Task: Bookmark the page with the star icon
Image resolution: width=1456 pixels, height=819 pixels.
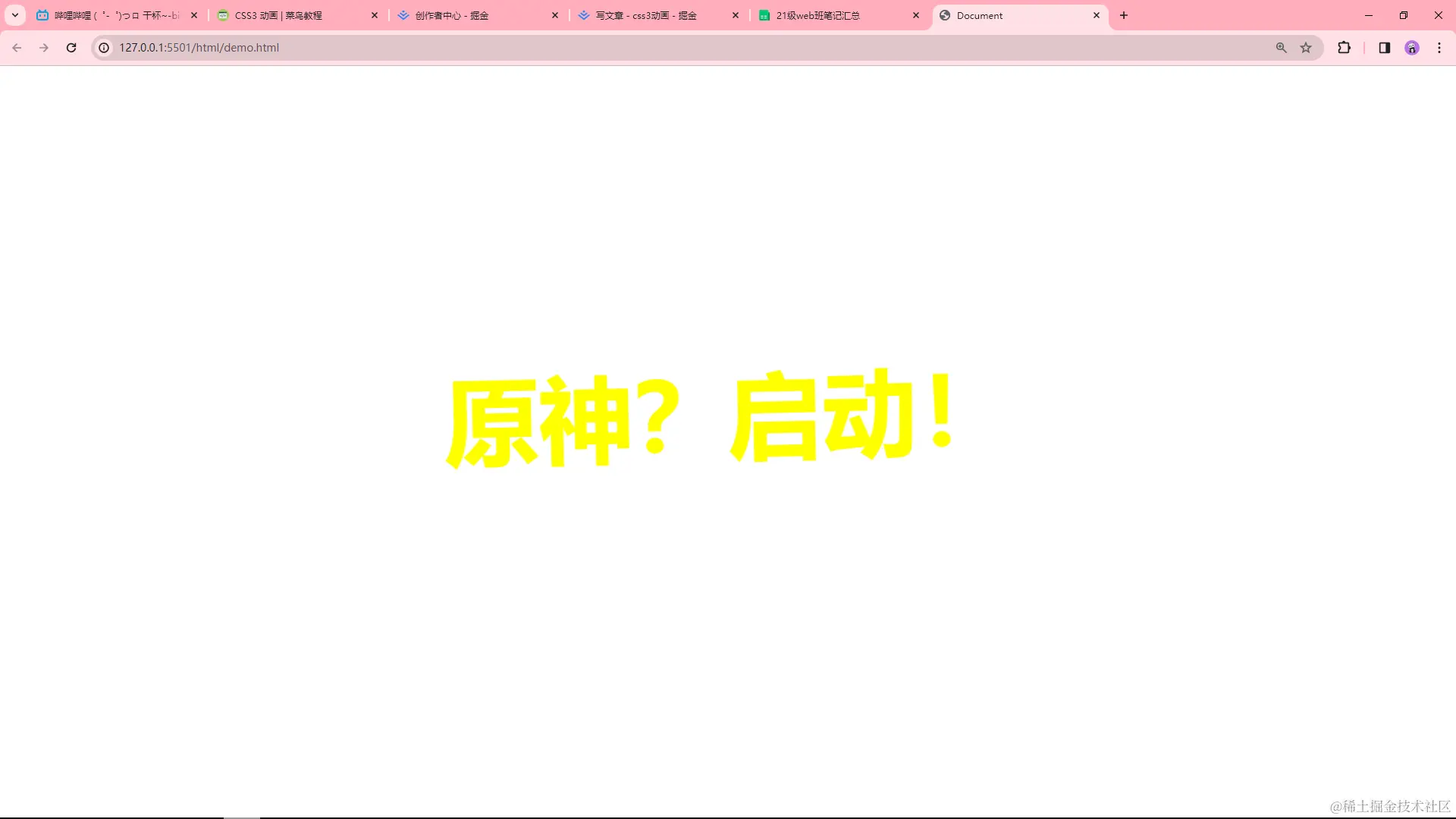Action: [x=1306, y=47]
